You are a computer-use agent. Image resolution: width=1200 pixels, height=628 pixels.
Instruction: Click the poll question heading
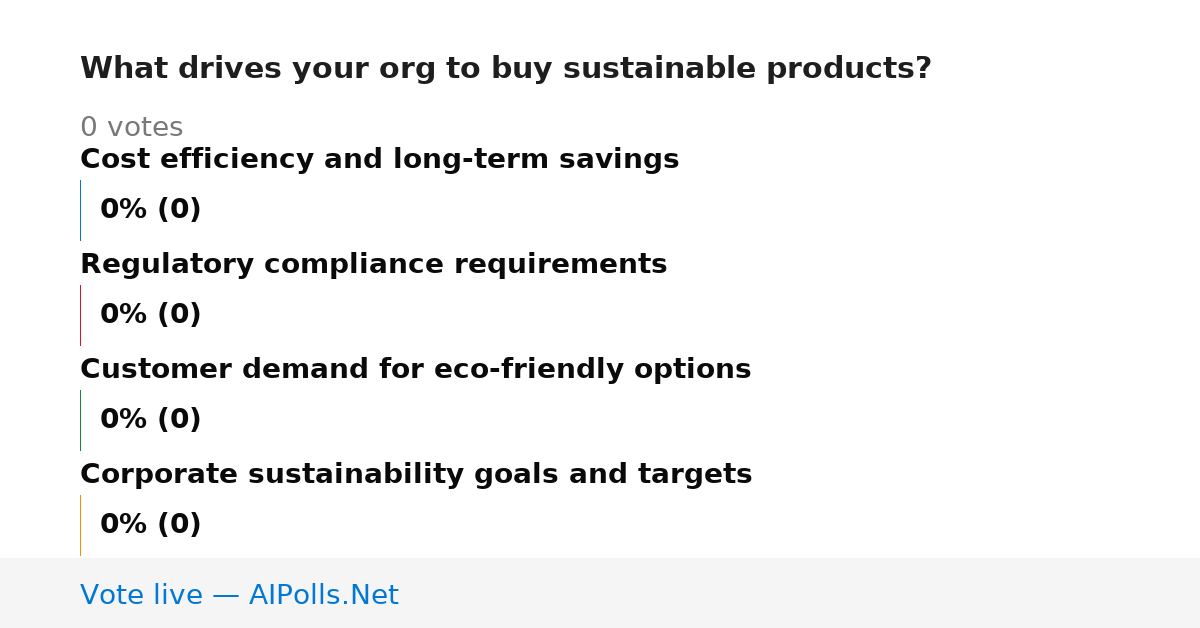(505, 69)
